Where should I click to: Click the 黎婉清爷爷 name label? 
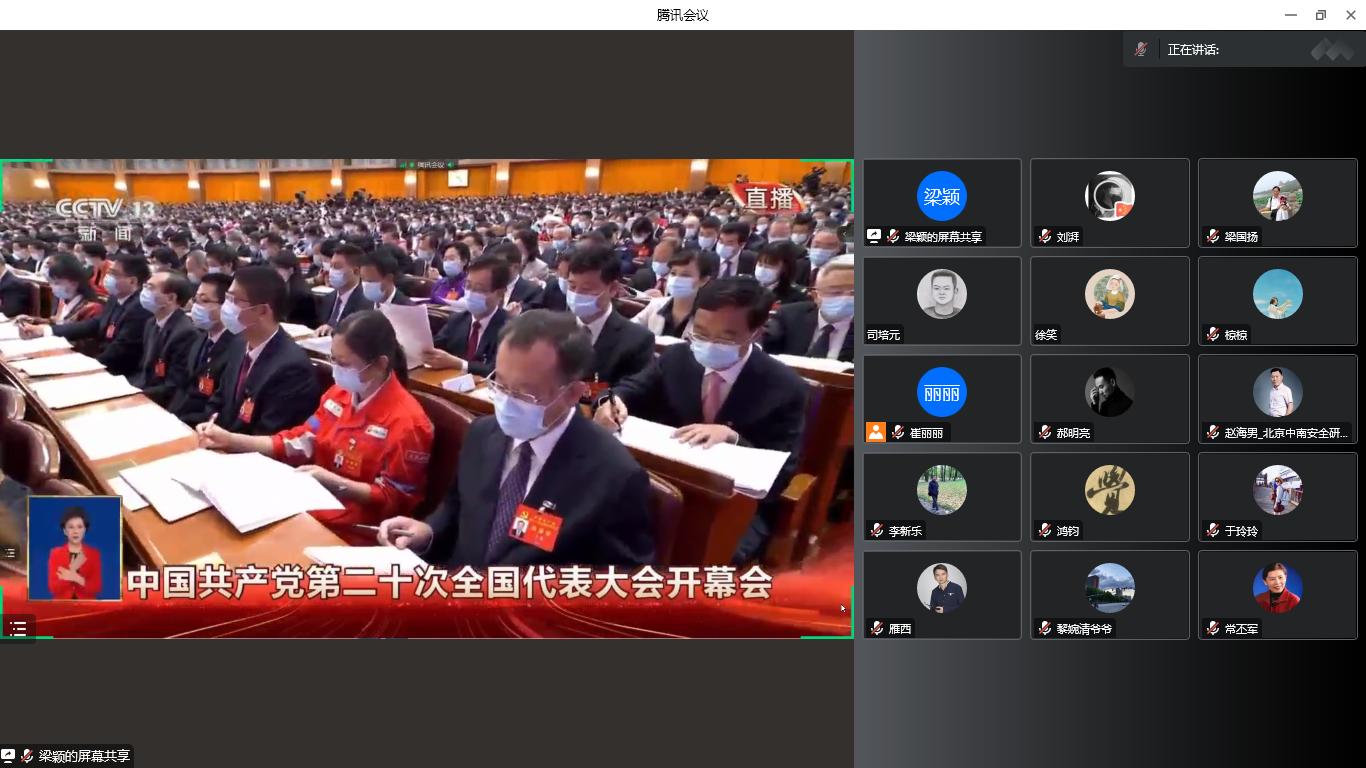pos(1084,629)
